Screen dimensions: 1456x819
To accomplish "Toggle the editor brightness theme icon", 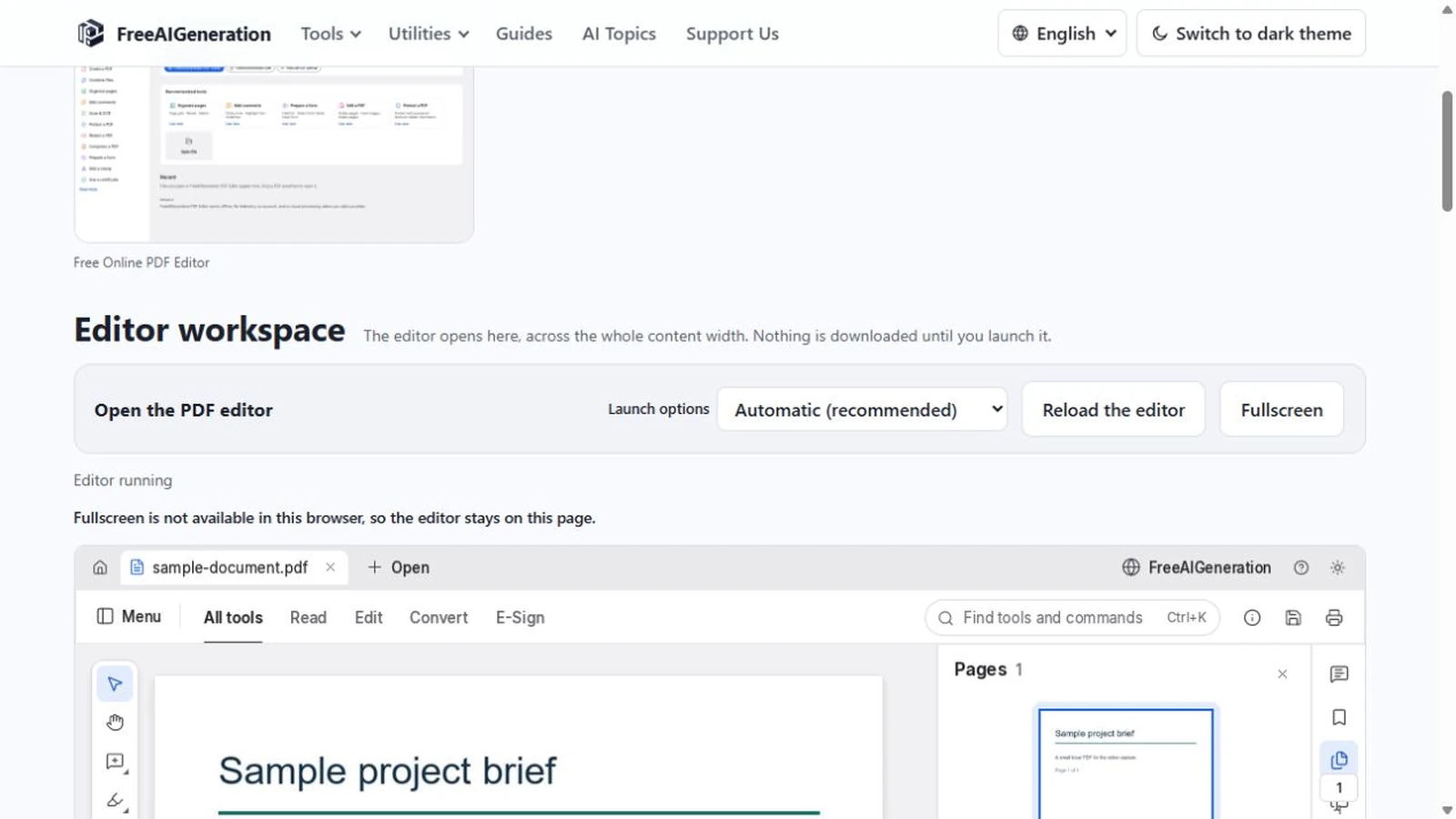I will coord(1338,568).
